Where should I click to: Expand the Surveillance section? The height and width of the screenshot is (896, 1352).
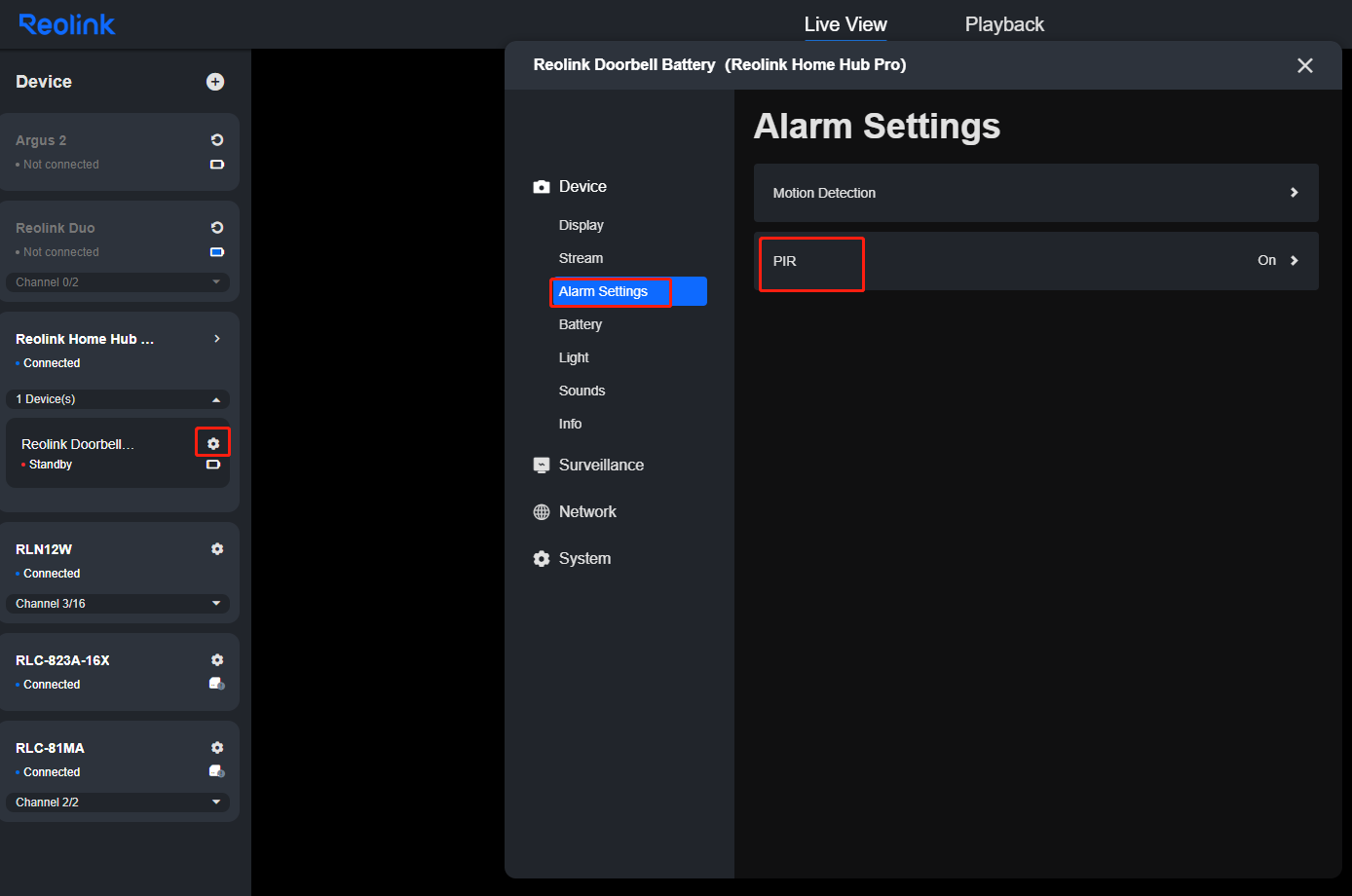point(601,466)
